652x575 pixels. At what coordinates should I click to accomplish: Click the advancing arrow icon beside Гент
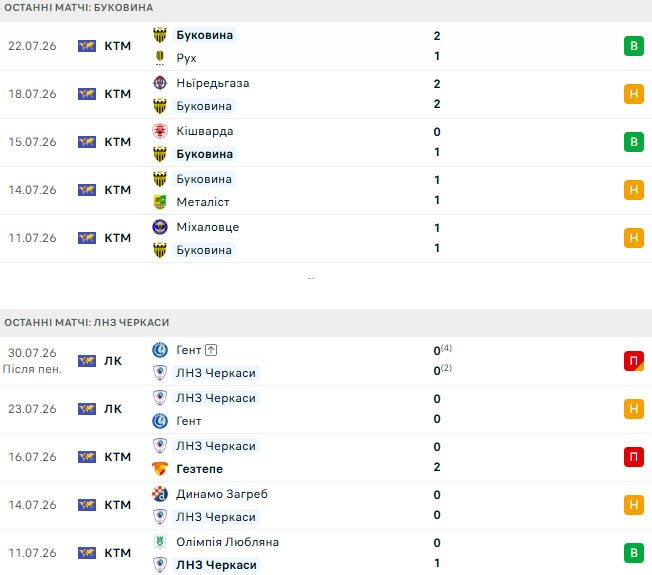point(211,350)
